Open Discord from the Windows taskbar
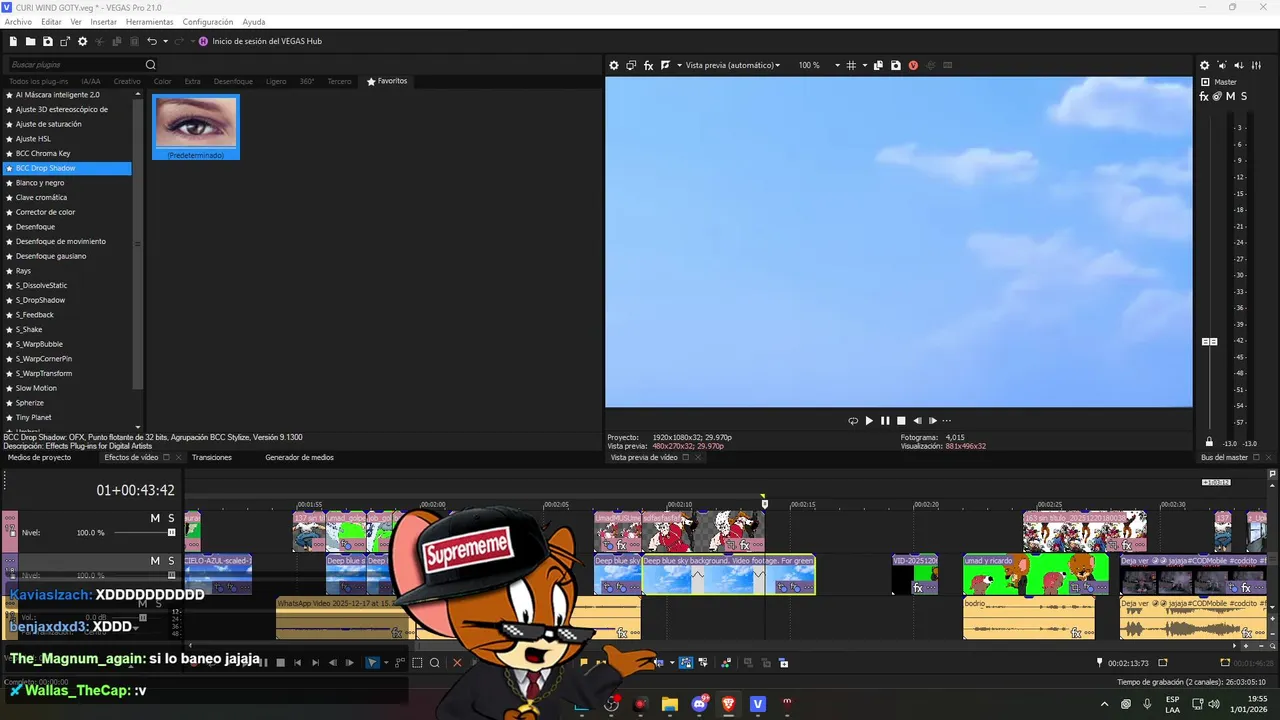1280x720 pixels. coord(699,704)
